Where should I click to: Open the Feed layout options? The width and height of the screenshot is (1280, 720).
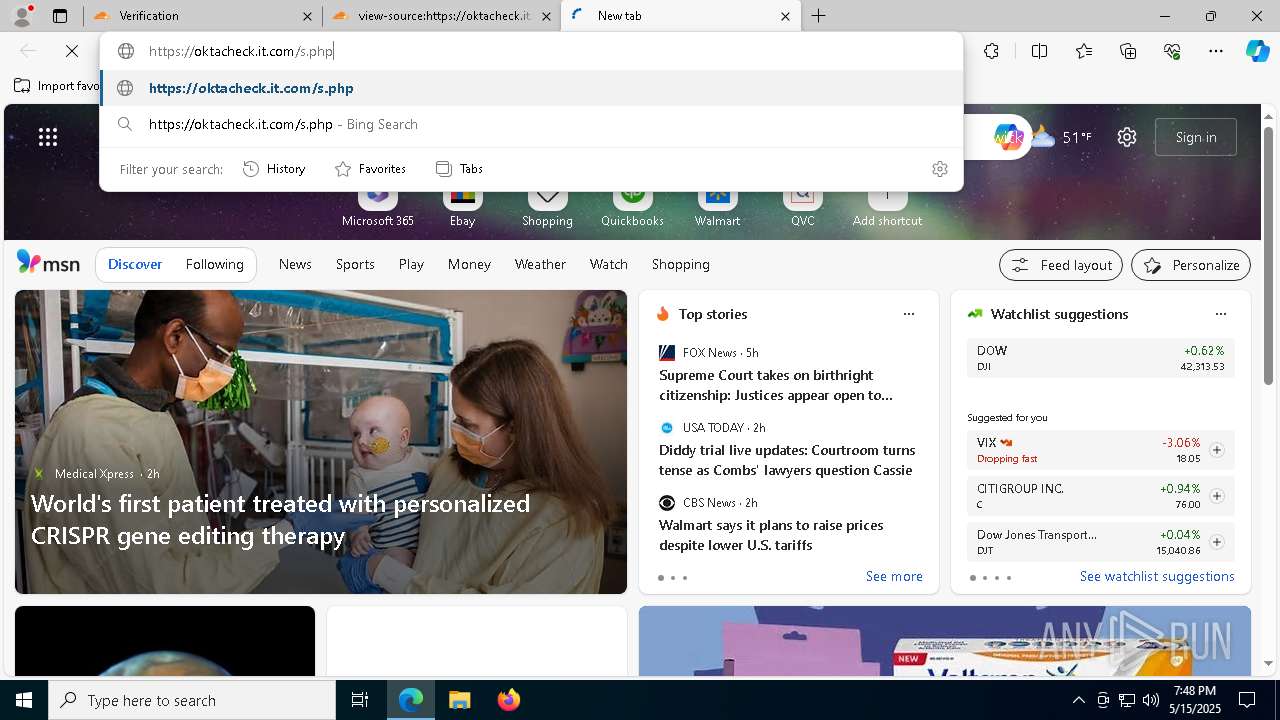coord(1061,265)
